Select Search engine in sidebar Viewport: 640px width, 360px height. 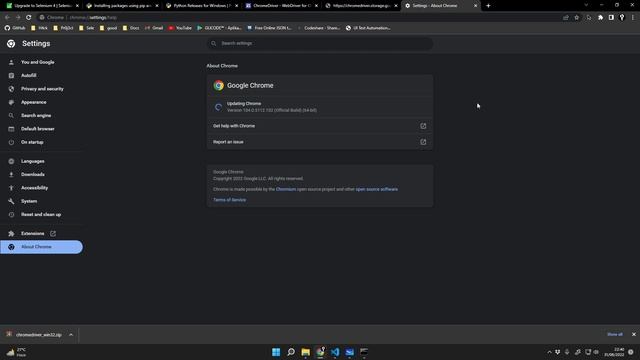(36, 116)
